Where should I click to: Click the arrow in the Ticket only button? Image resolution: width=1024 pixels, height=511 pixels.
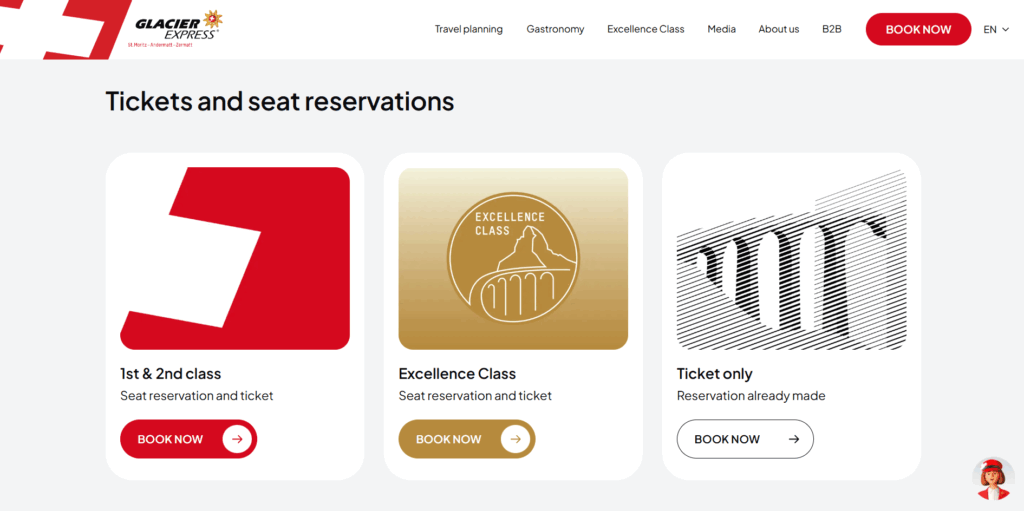794,439
